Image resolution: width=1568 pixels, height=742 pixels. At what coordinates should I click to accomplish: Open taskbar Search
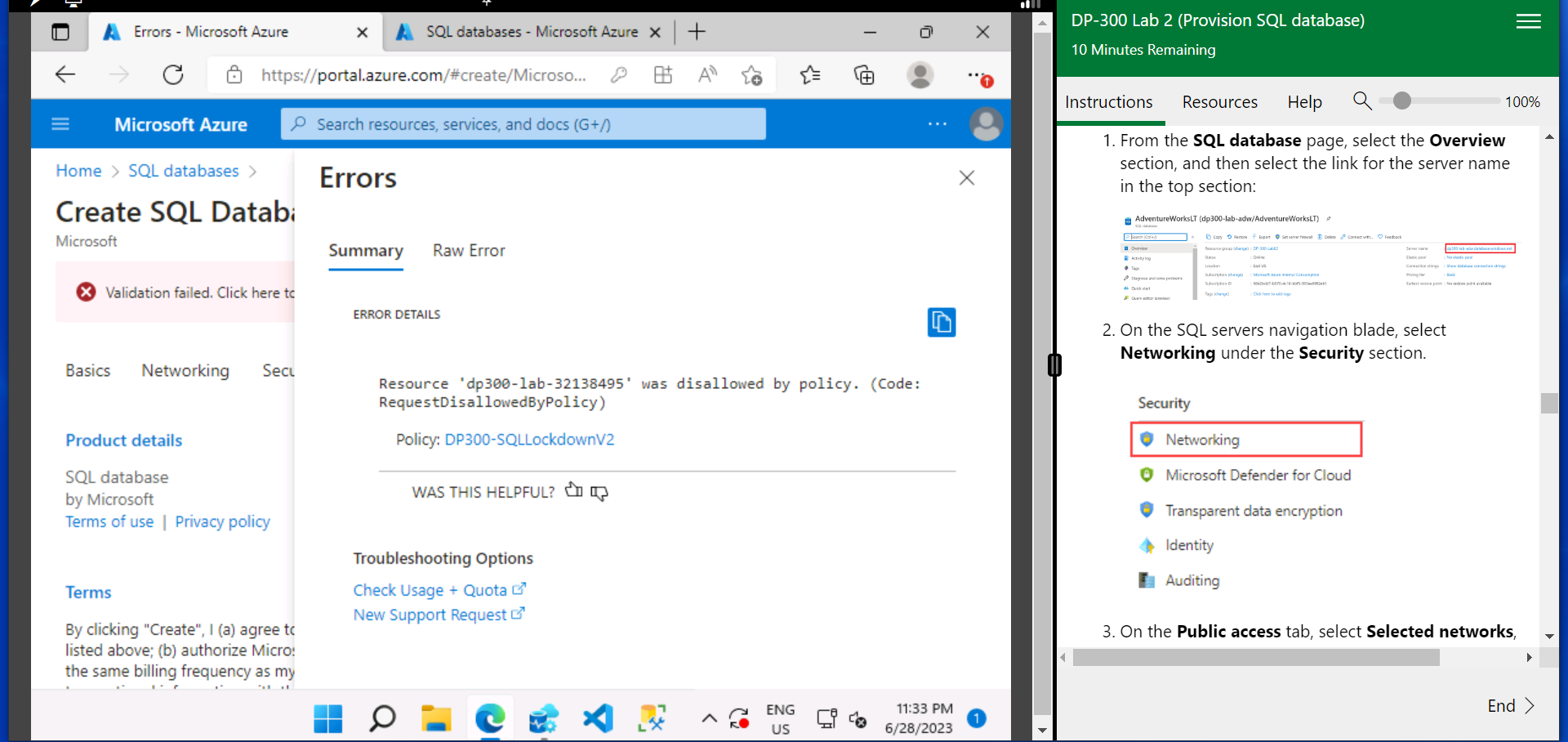click(382, 718)
